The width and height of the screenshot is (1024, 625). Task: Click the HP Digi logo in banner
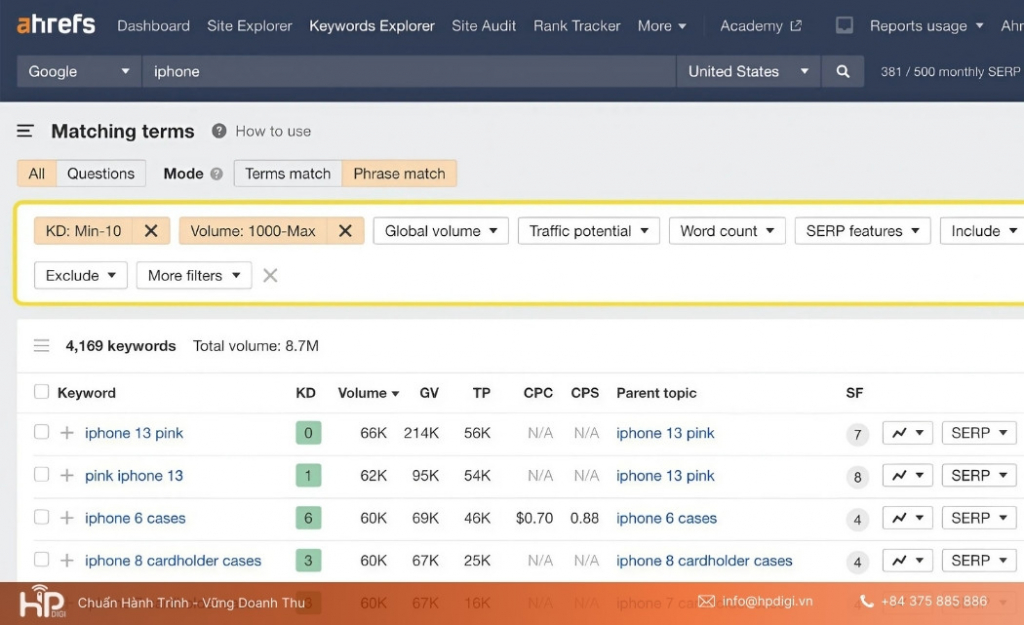tap(42, 601)
